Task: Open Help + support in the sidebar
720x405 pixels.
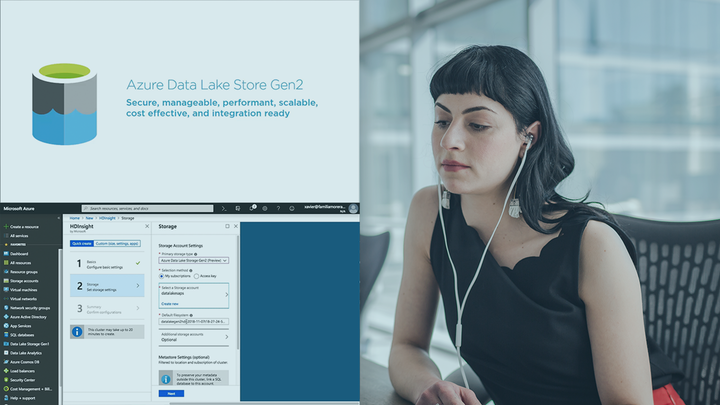Action: 19,398
